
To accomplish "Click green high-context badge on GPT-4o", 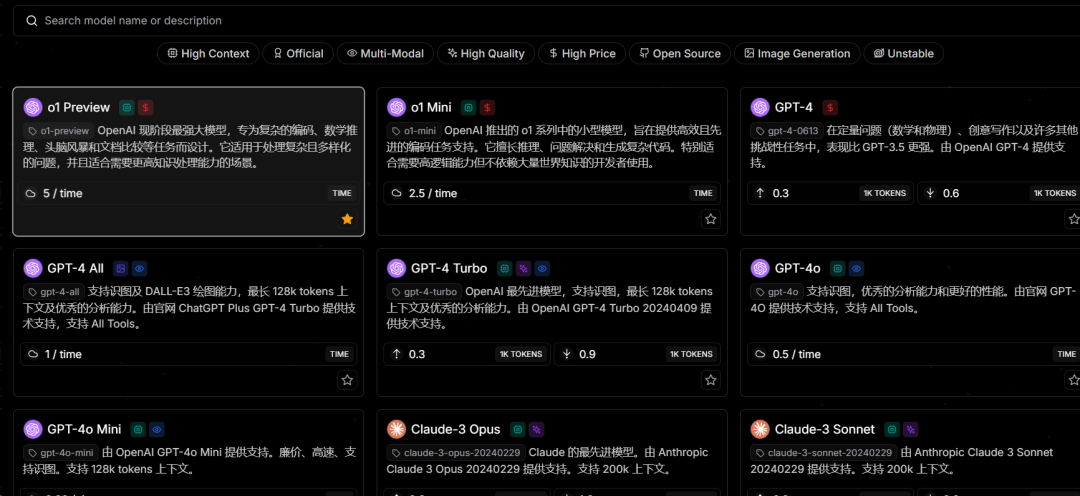I will tap(838, 269).
